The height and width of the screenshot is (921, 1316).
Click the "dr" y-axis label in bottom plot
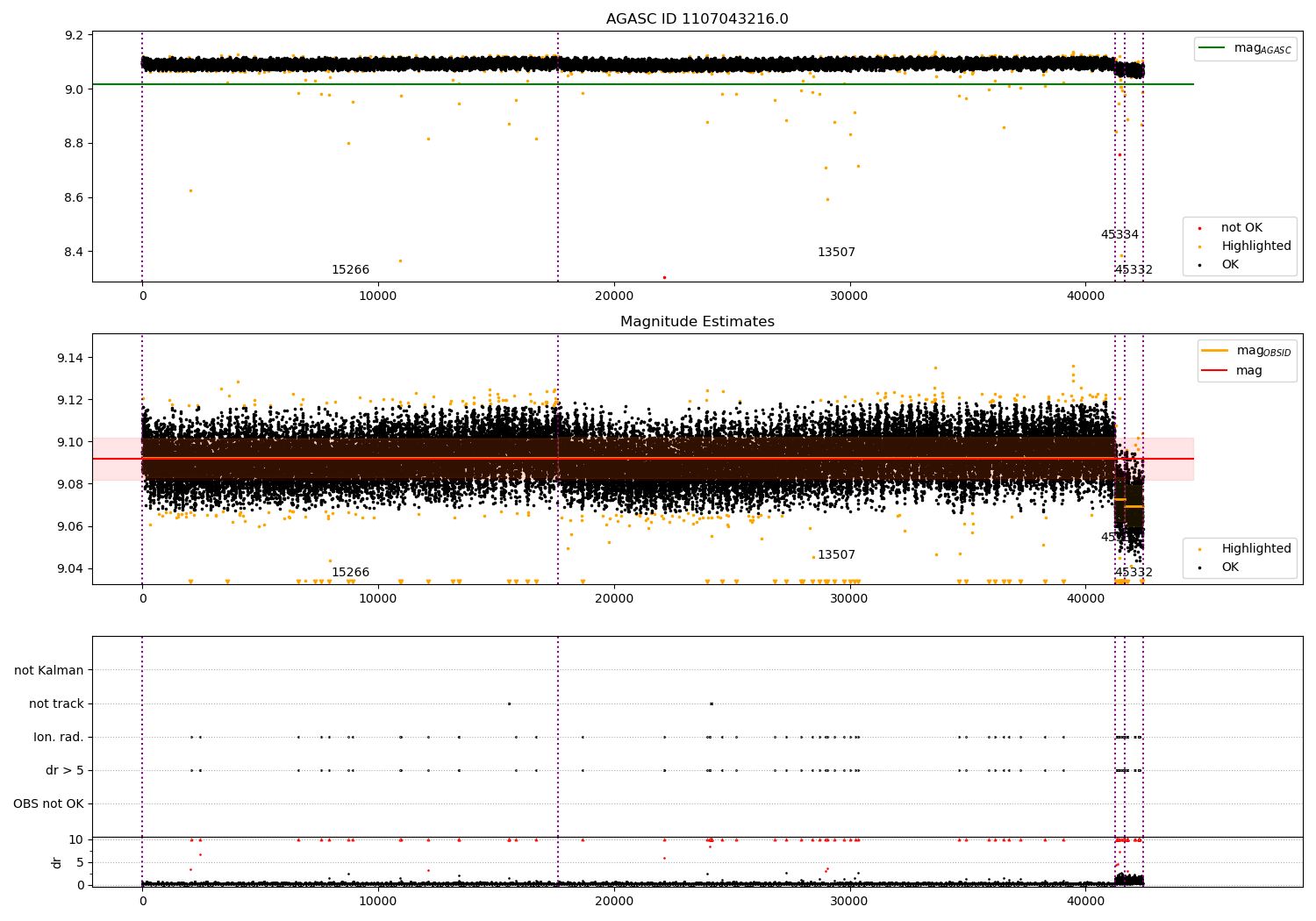tap(57, 862)
